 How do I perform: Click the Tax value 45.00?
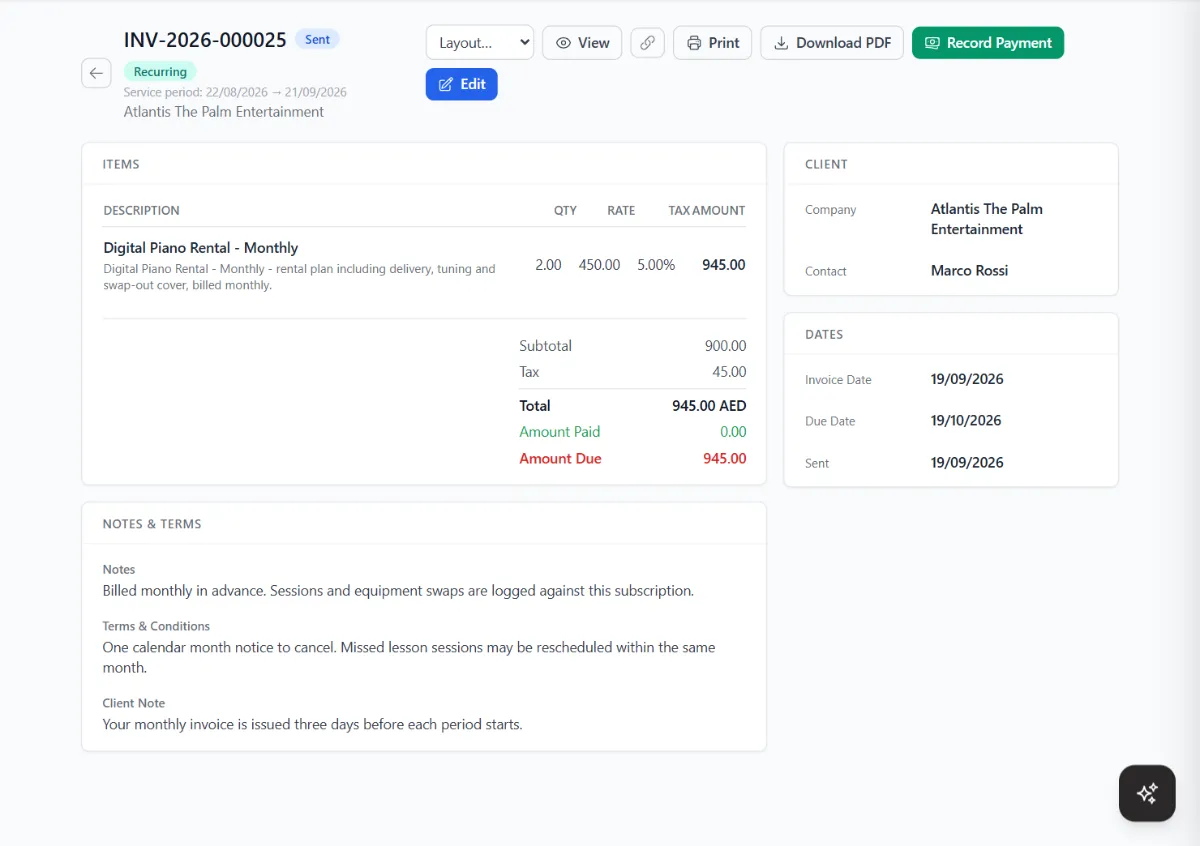coord(729,372)
